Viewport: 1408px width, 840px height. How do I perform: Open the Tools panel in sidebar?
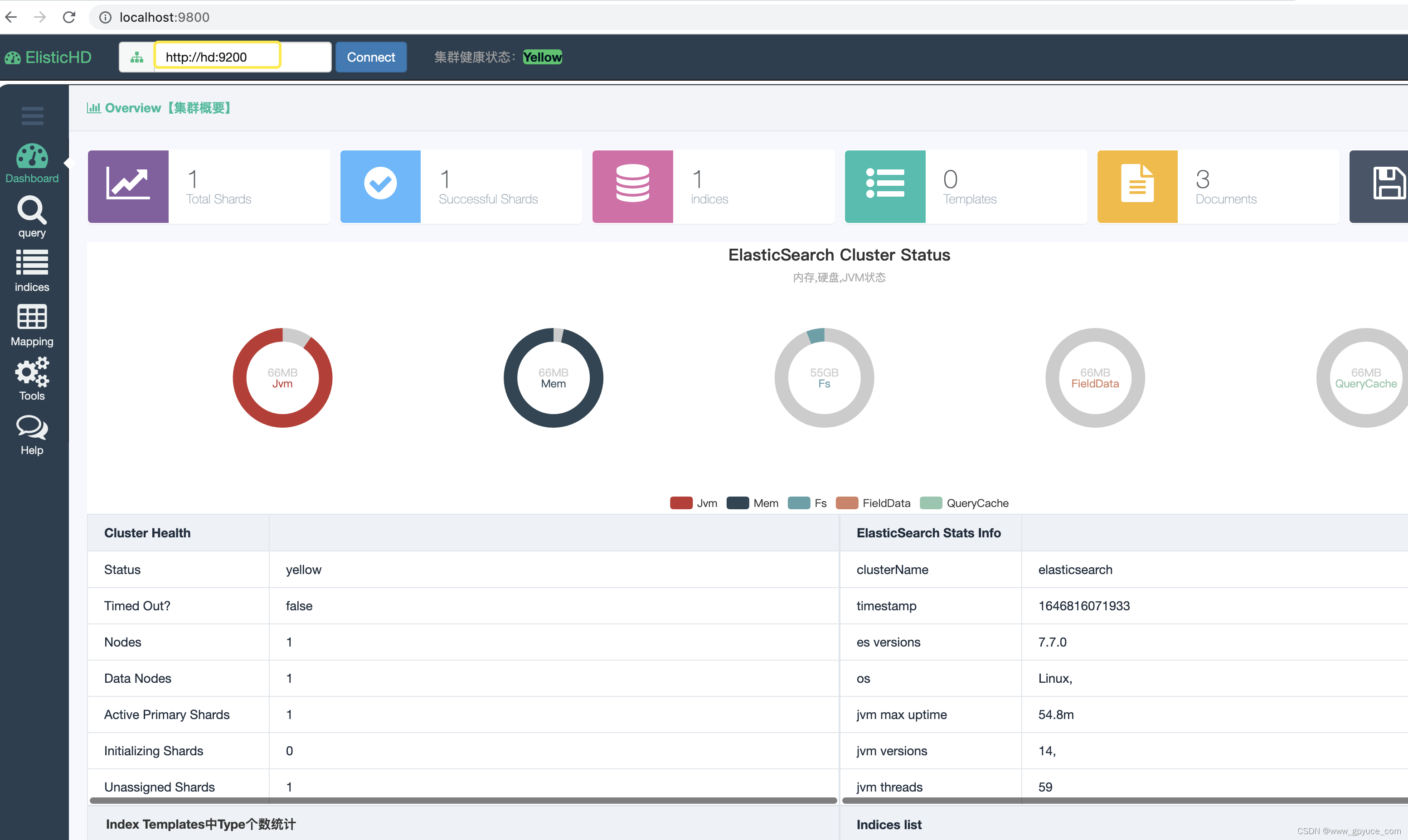[x=32, y=378]
